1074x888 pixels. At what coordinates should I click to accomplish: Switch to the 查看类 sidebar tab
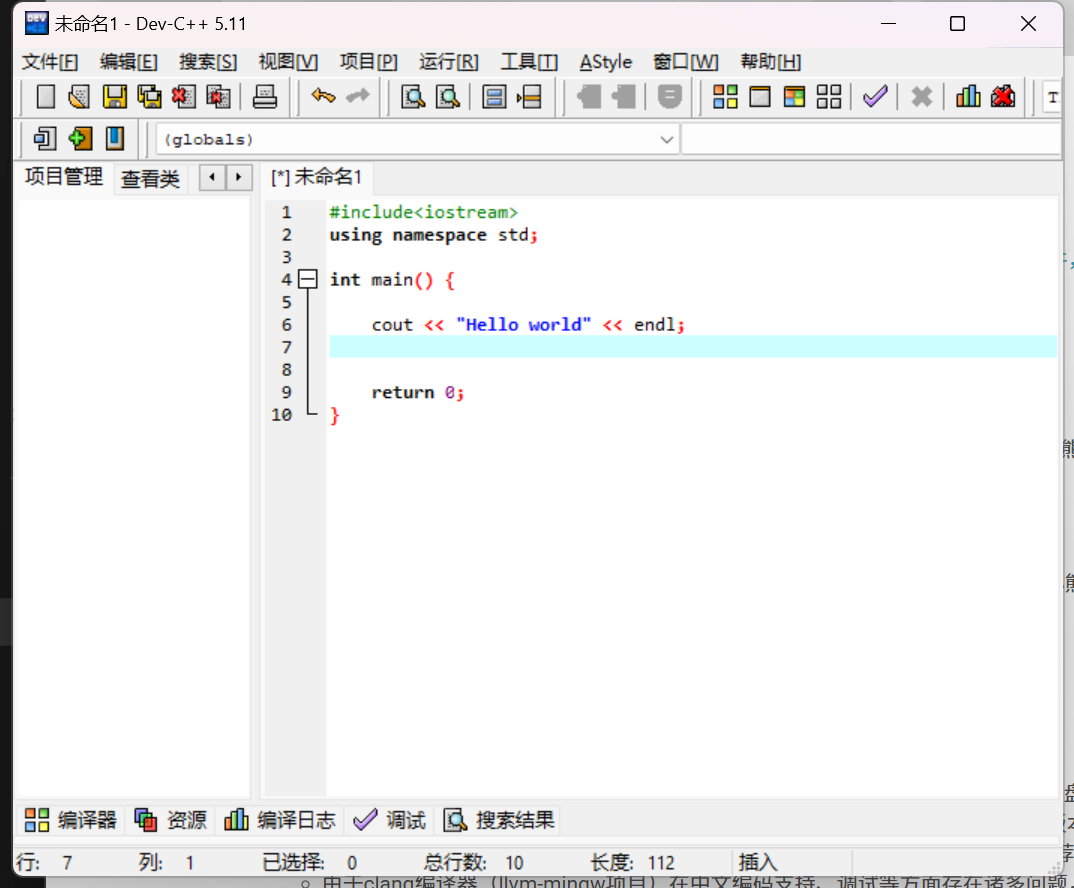click(x=150, y=179)
